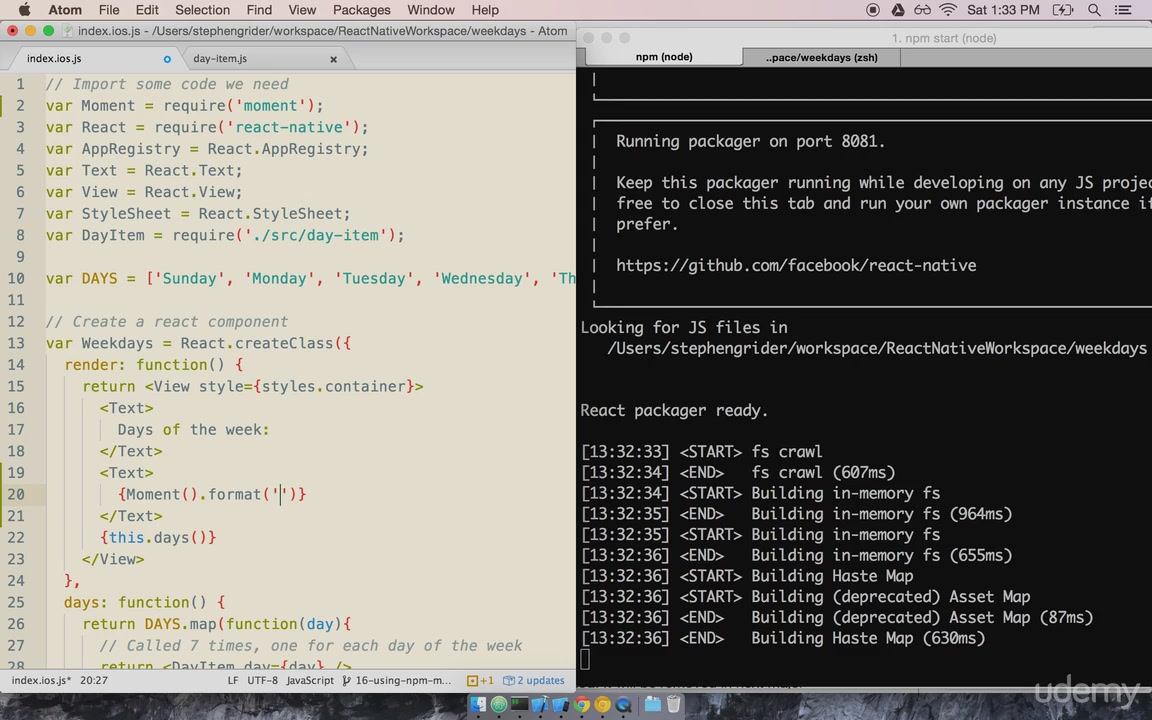Open the Help menu
The height and width of the screenshot is (720, 1152).
coord(485,10)
